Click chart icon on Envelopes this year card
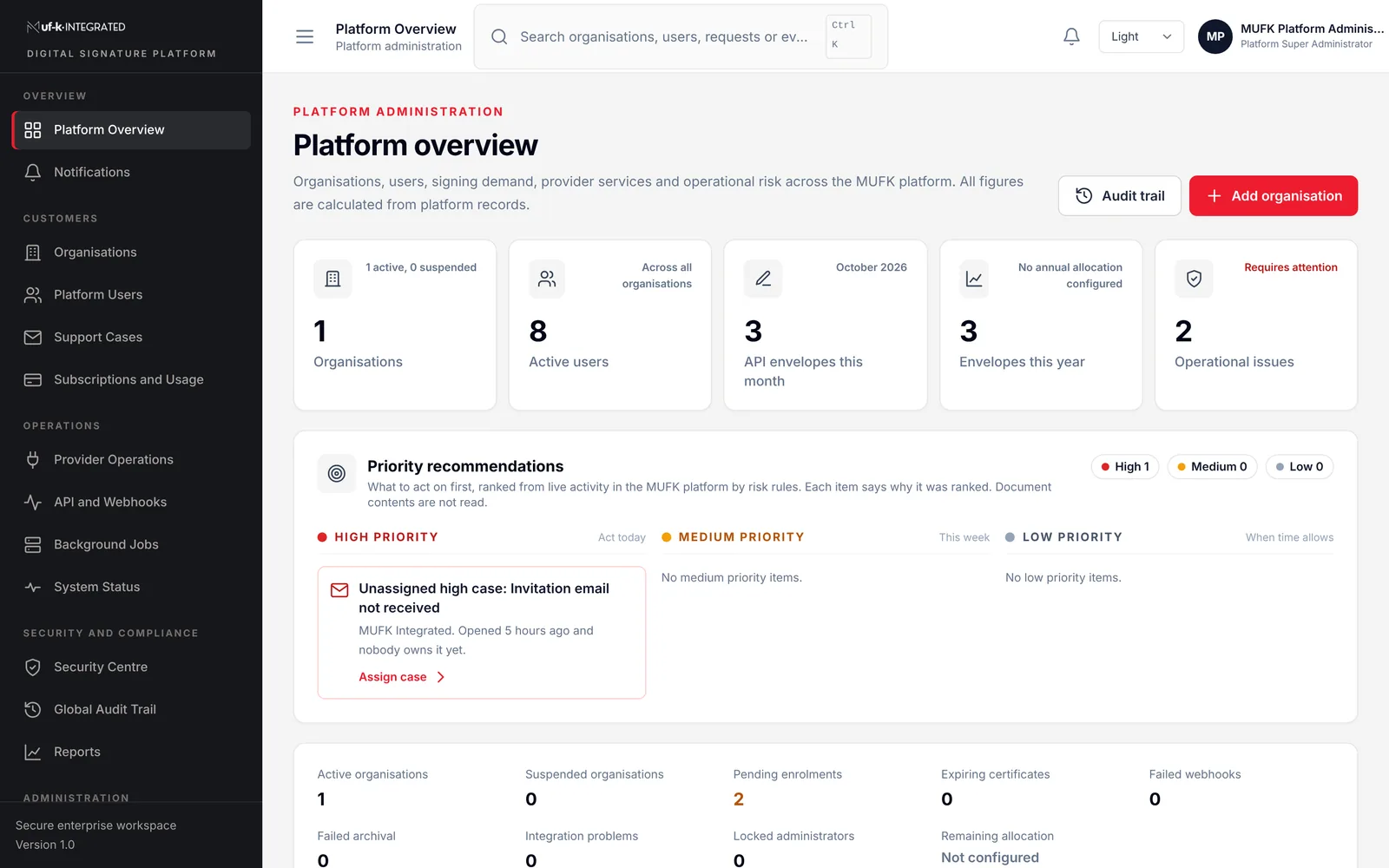 coord(974,279)
